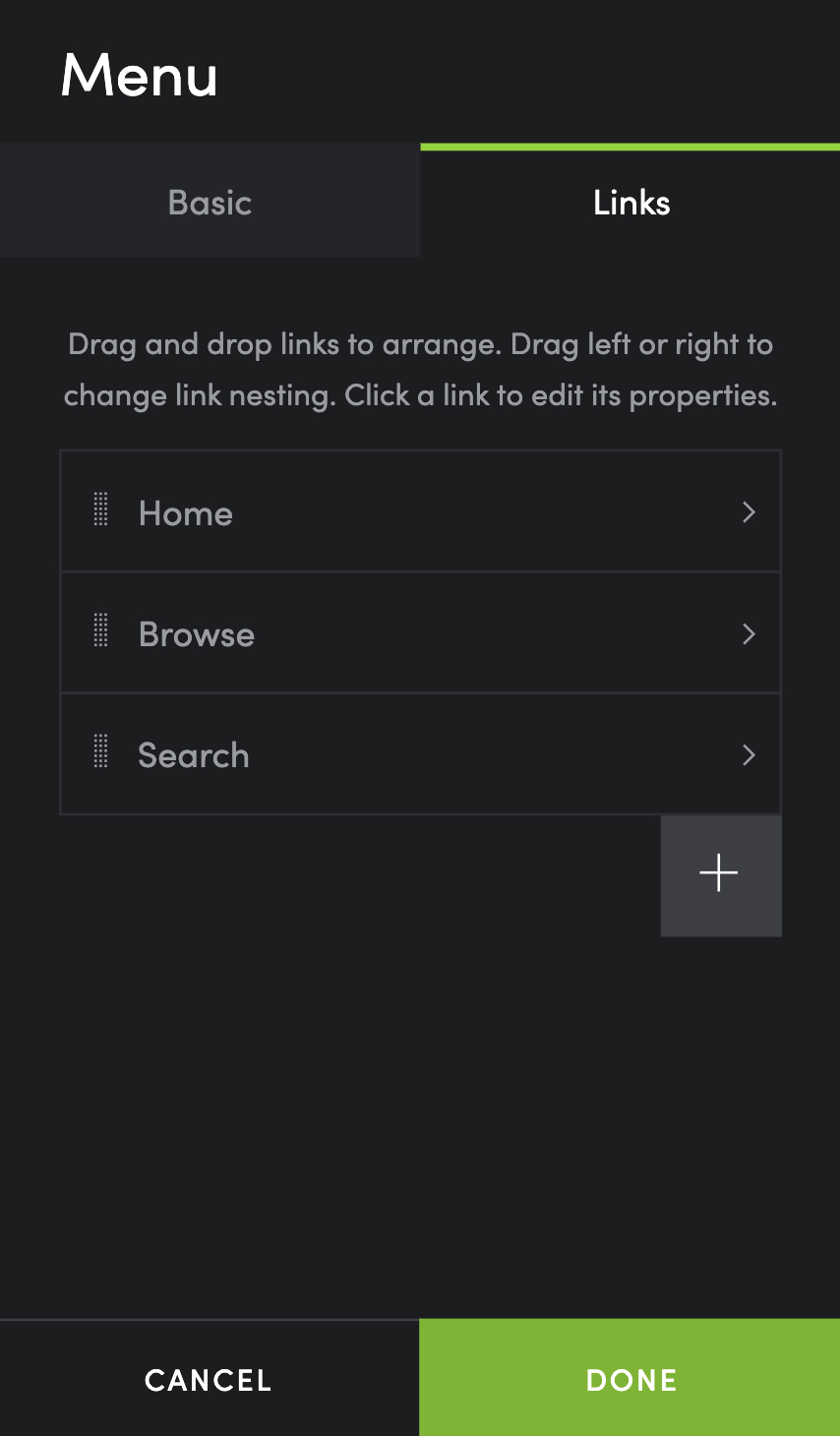Add a new link with plus button

(721, 874)
